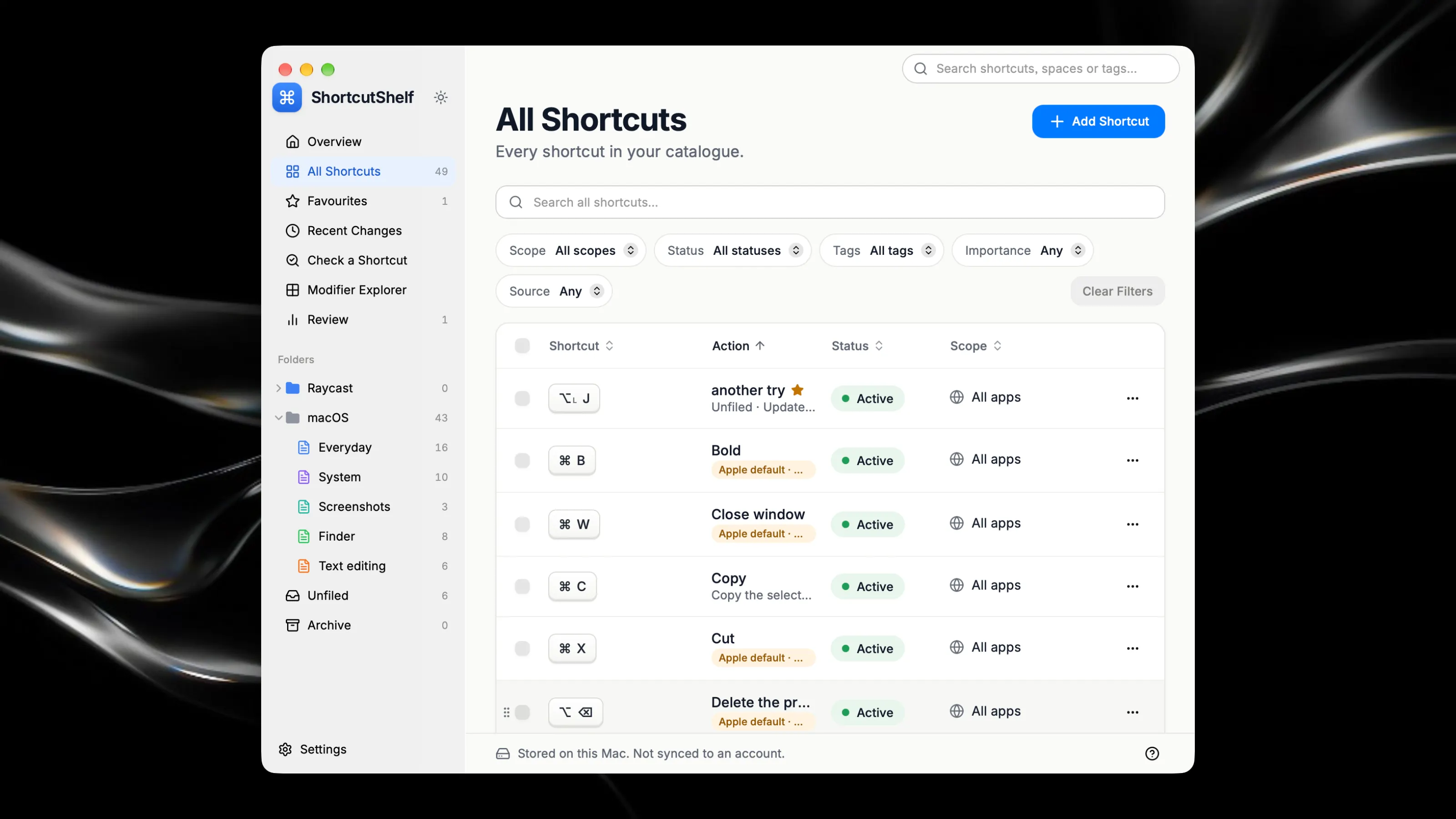
Task: Open the more options menu for Copy
Action: (1132, 586)
